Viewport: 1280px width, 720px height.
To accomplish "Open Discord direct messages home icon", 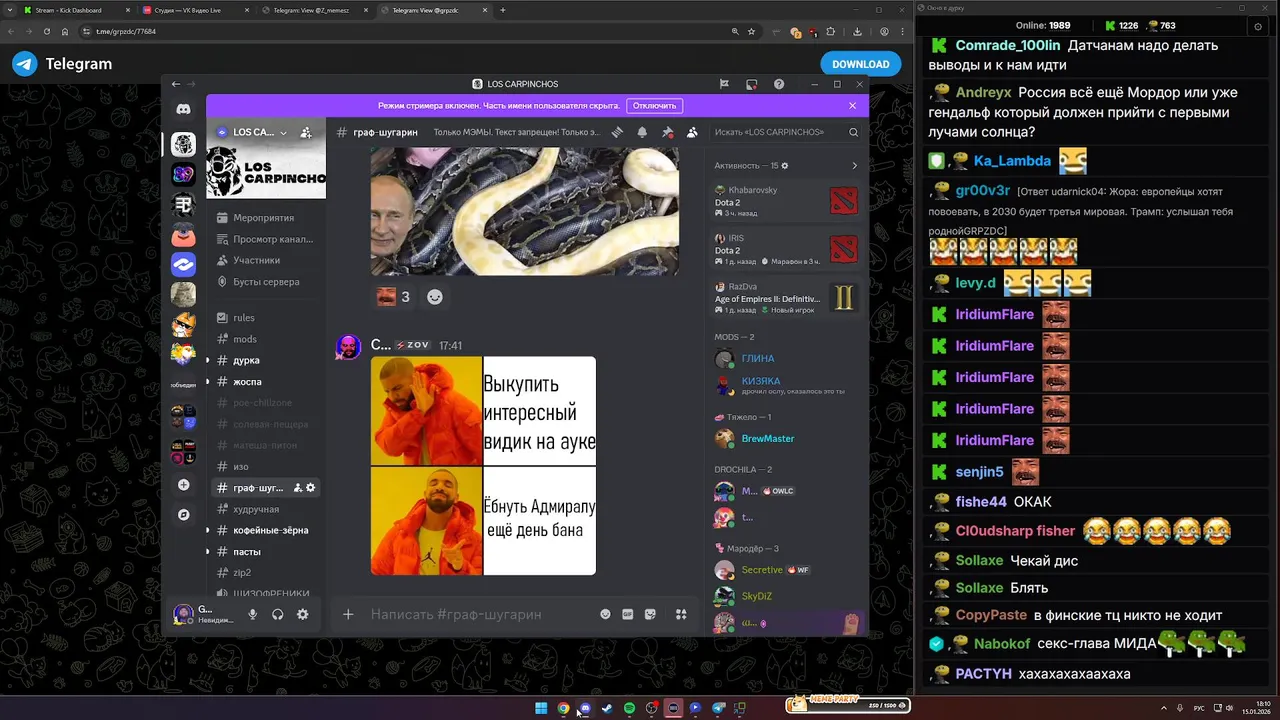I will (x=183, y=109).
